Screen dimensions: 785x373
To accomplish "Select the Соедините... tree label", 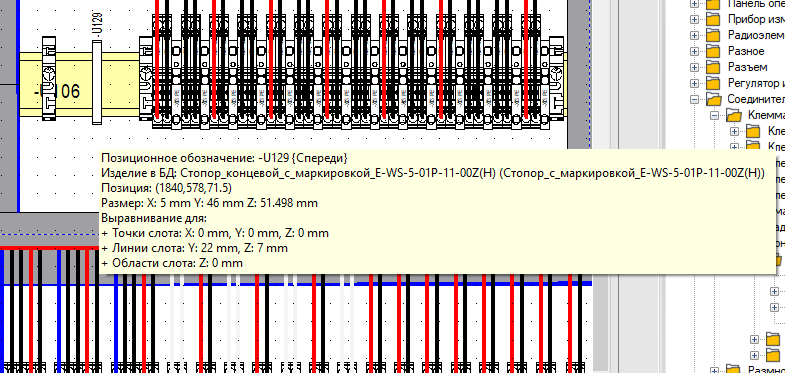I will click(756, 99).
